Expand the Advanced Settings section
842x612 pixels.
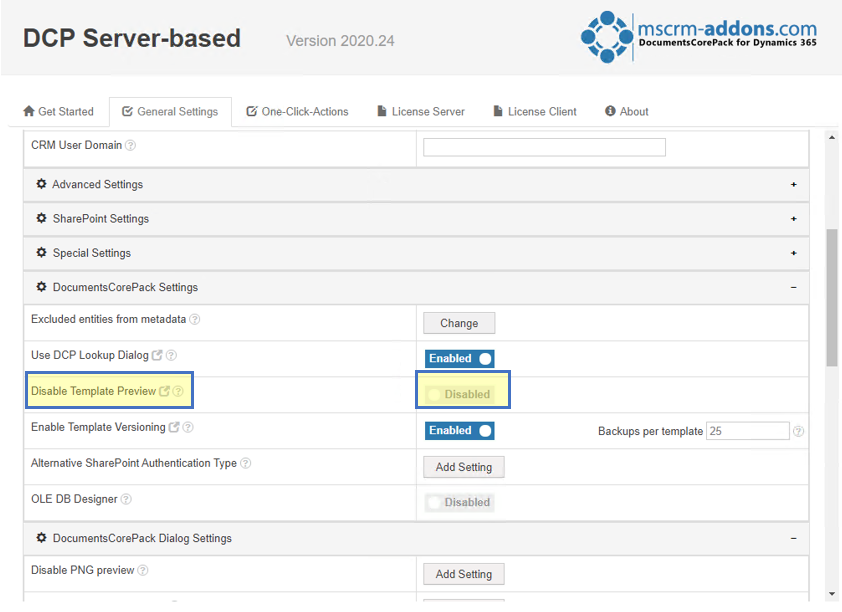(x=416, y=185)
